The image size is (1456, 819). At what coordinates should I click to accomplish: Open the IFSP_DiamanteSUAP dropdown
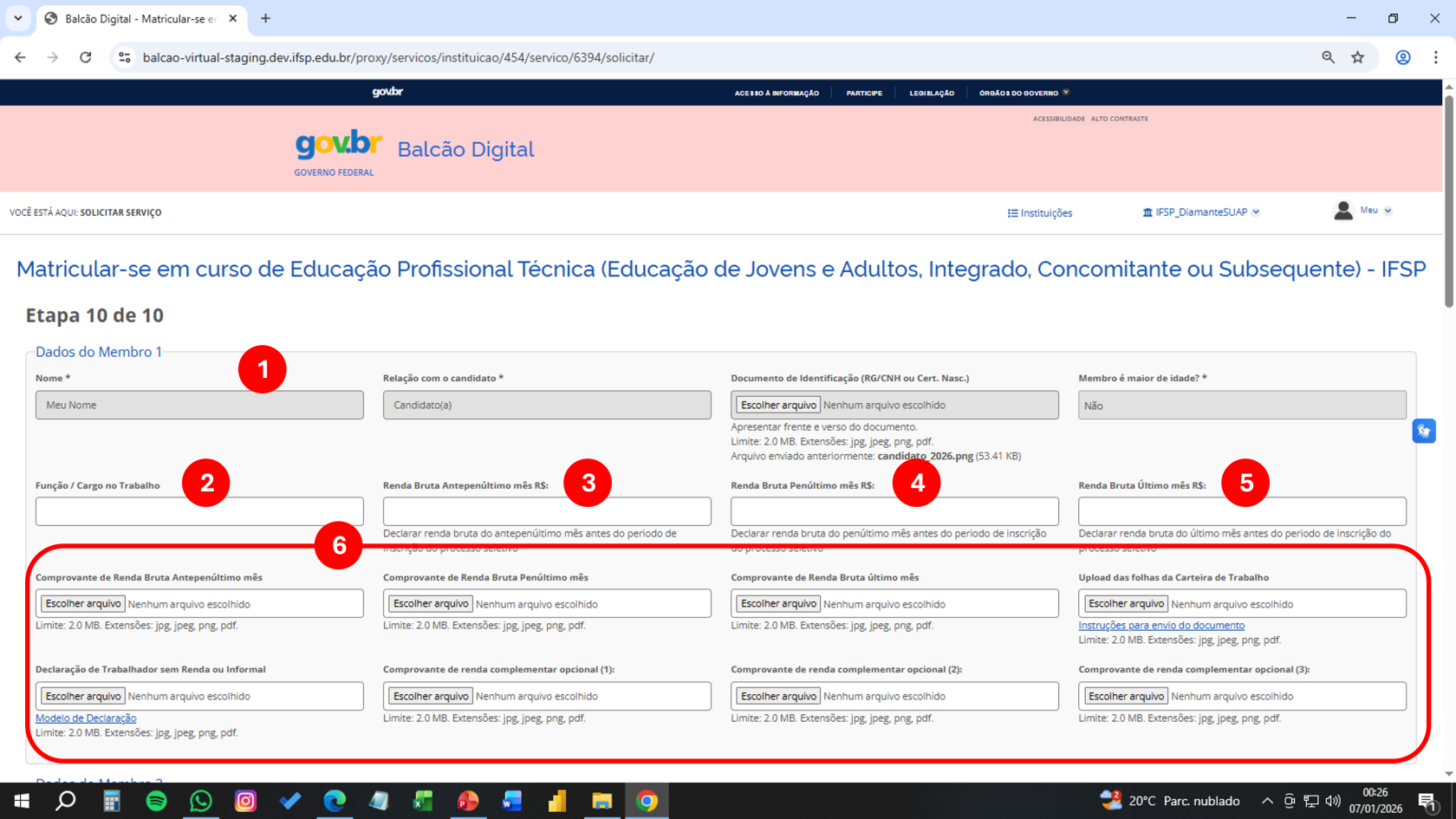(x=1258, y=211)
